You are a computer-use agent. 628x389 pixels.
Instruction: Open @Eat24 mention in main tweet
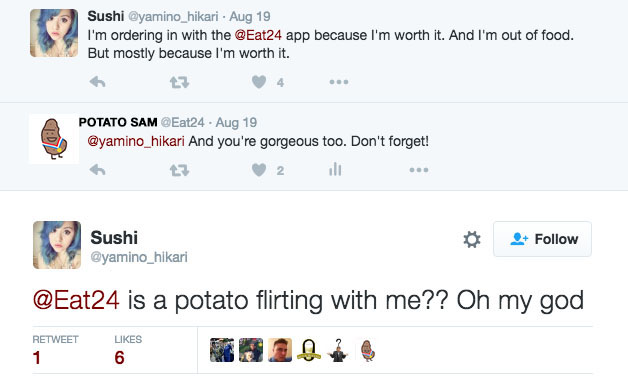[76, 300]
